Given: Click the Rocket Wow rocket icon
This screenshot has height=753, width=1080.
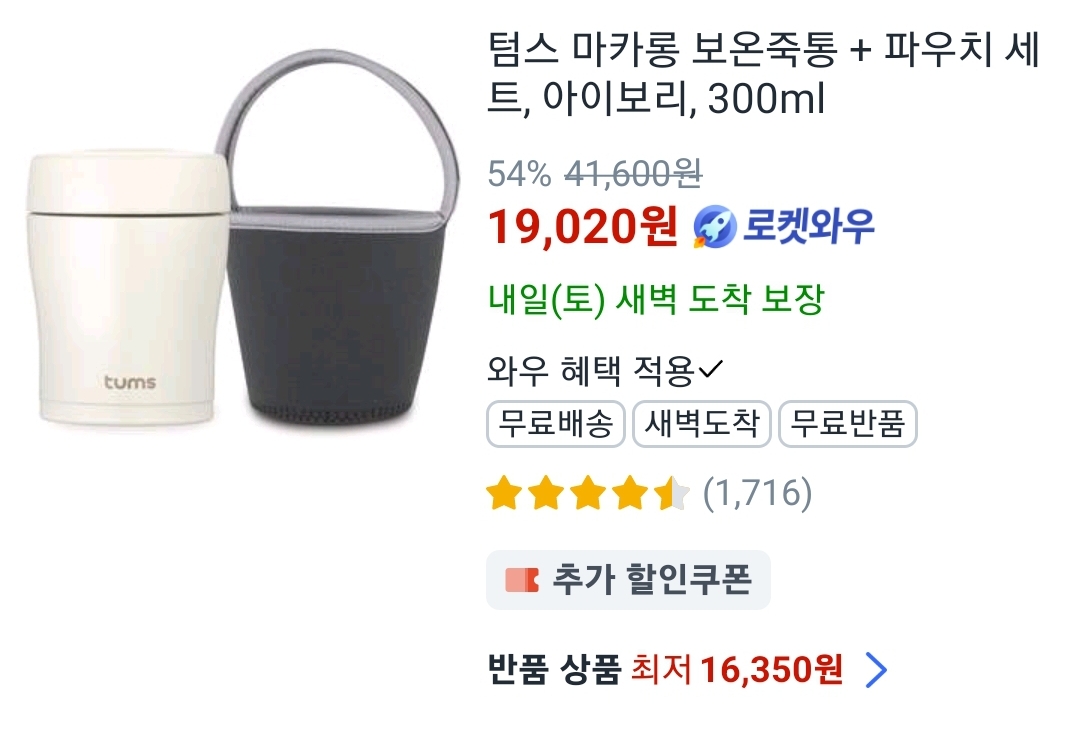Looking at the screenshot, I should 715,227.
